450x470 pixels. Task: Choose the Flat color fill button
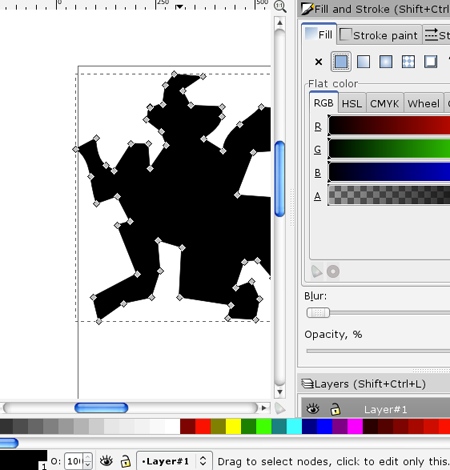341,62
